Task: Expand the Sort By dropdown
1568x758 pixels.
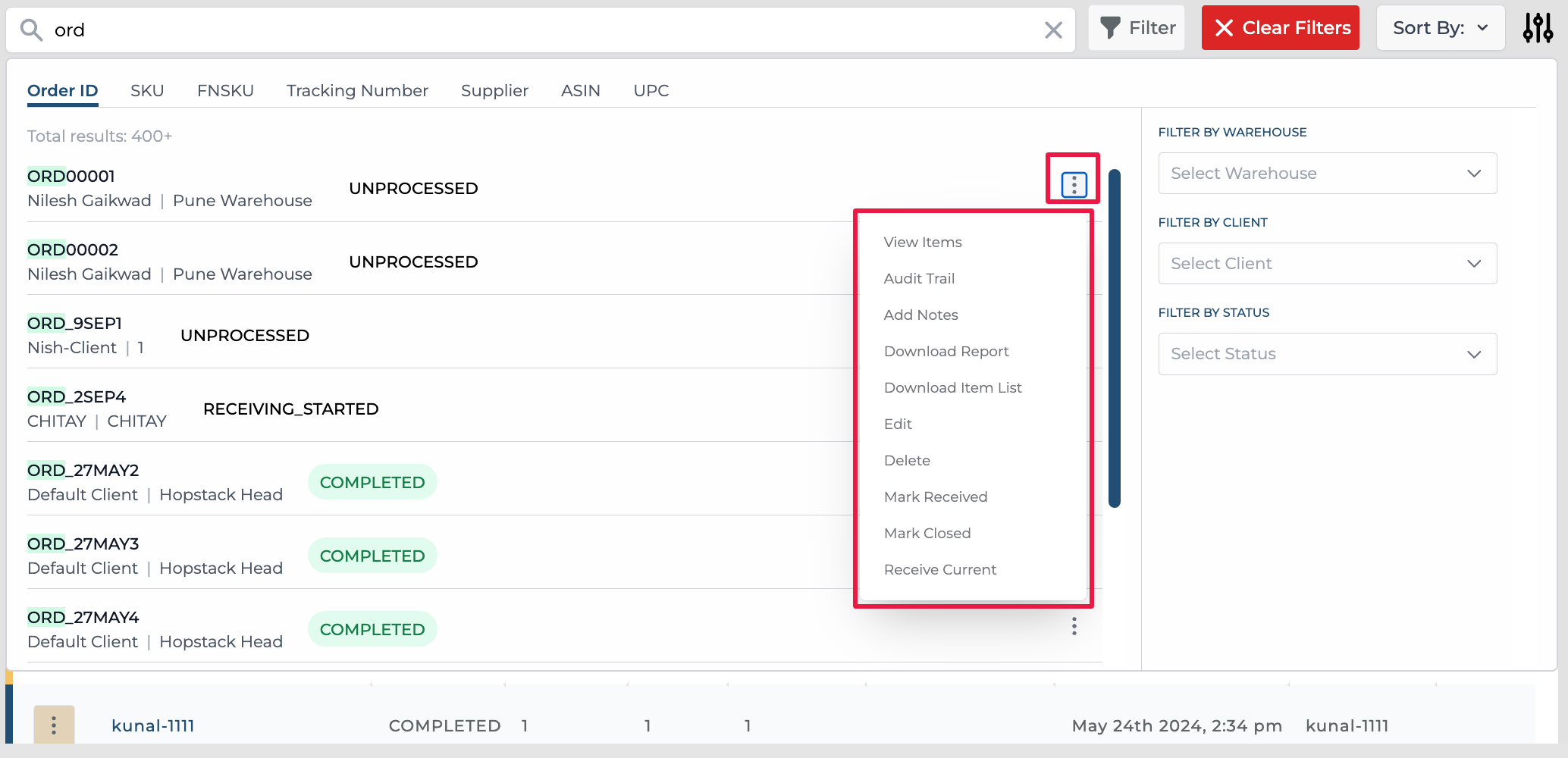Action: coord(1440,28)
